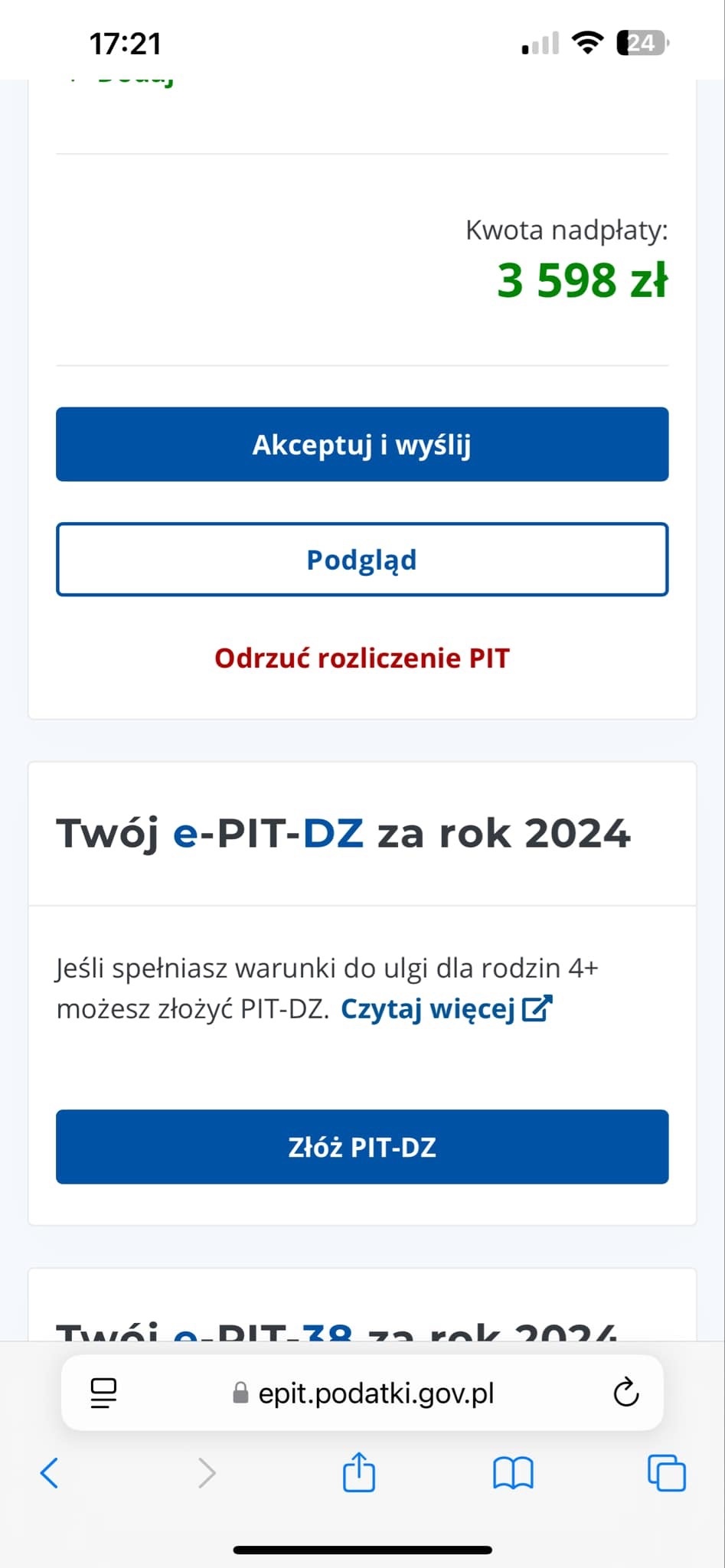Open Safari bookmarks book icon
The image size is (725, 1568).
point(513,1472)
